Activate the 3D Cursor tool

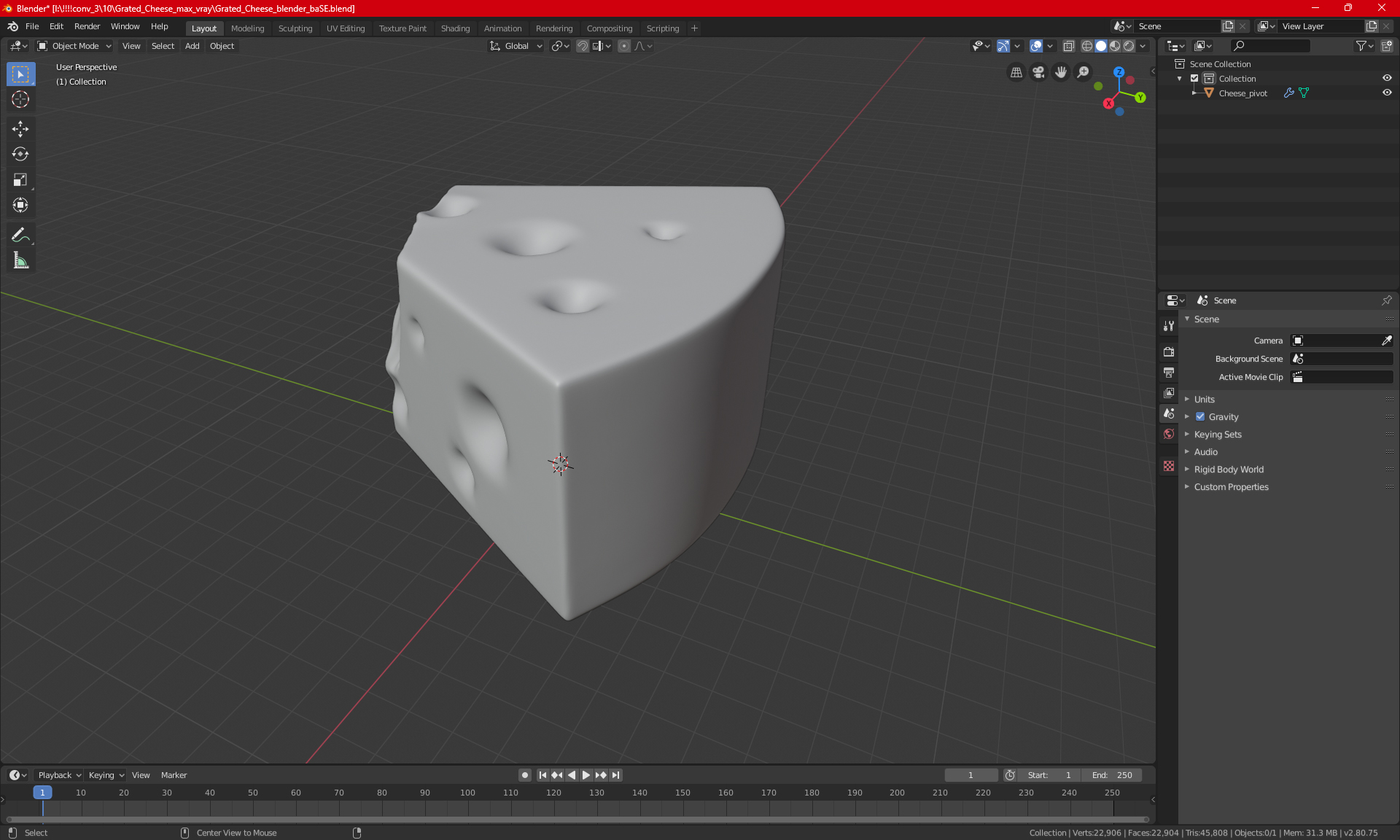[20, 99]
